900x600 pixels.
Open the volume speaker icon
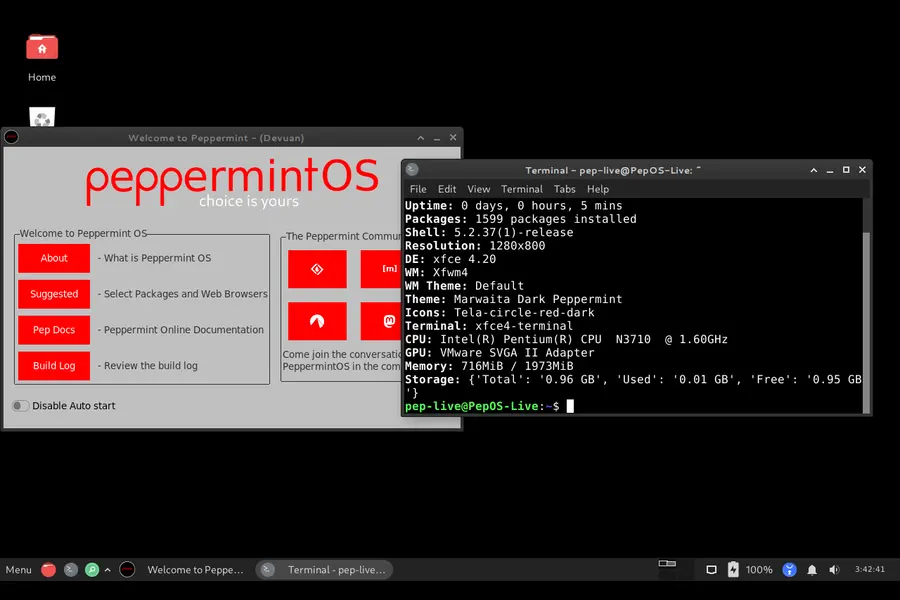834,570
